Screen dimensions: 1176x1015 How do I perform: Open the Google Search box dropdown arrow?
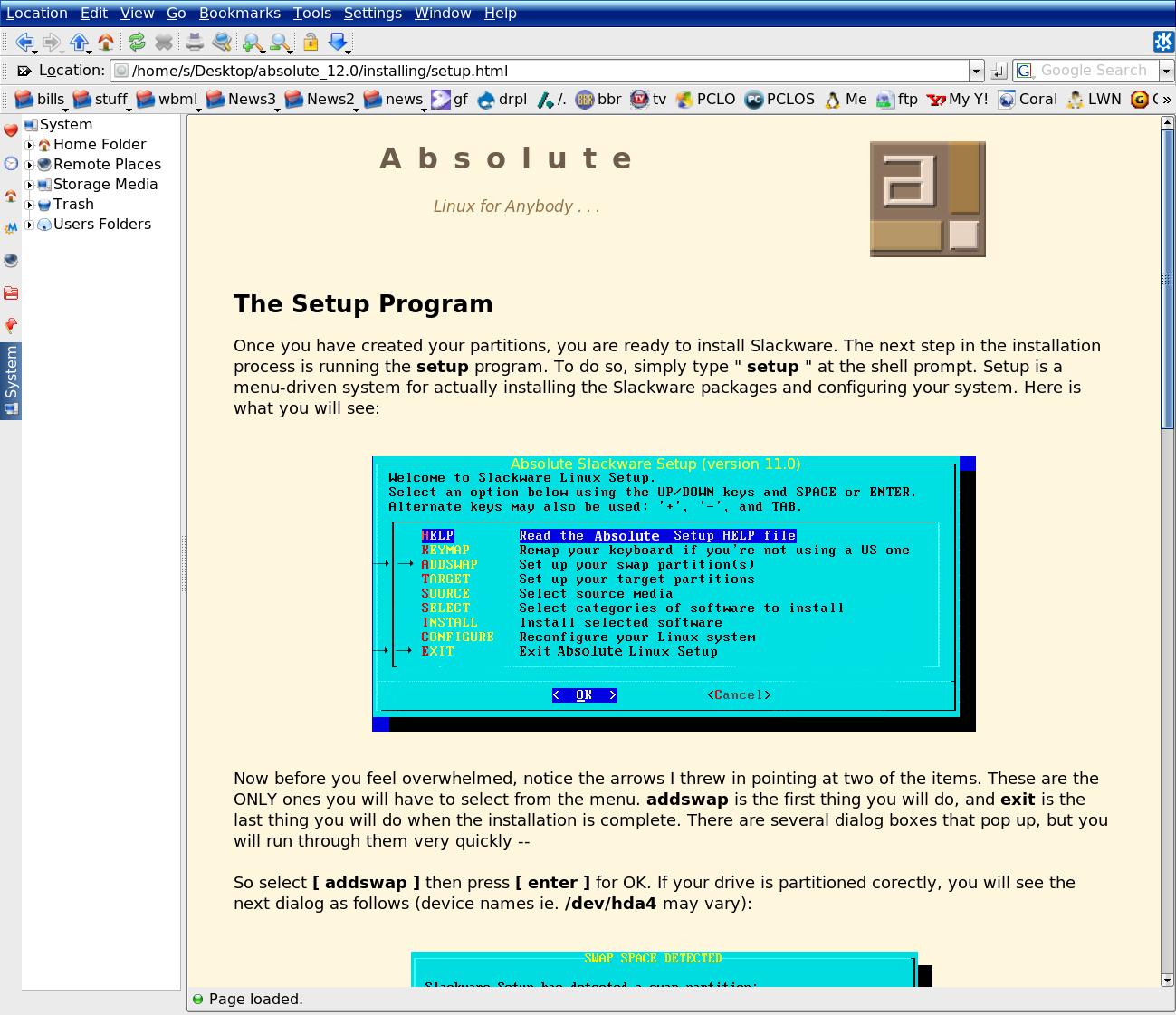click(1167, 71)
